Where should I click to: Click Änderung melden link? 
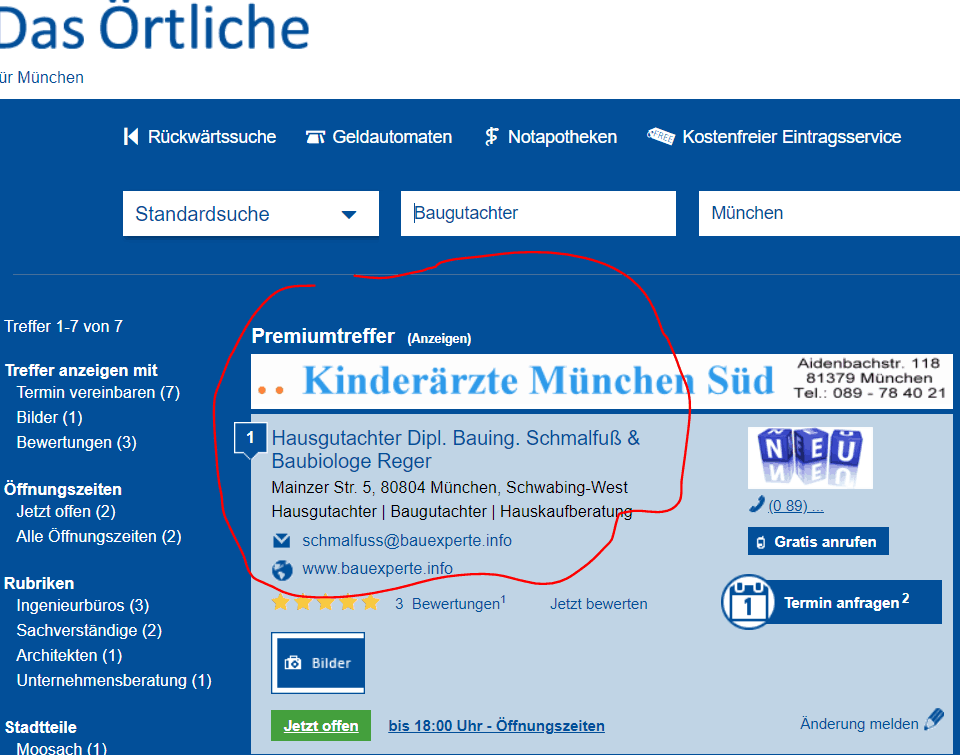tap(859, 724)
